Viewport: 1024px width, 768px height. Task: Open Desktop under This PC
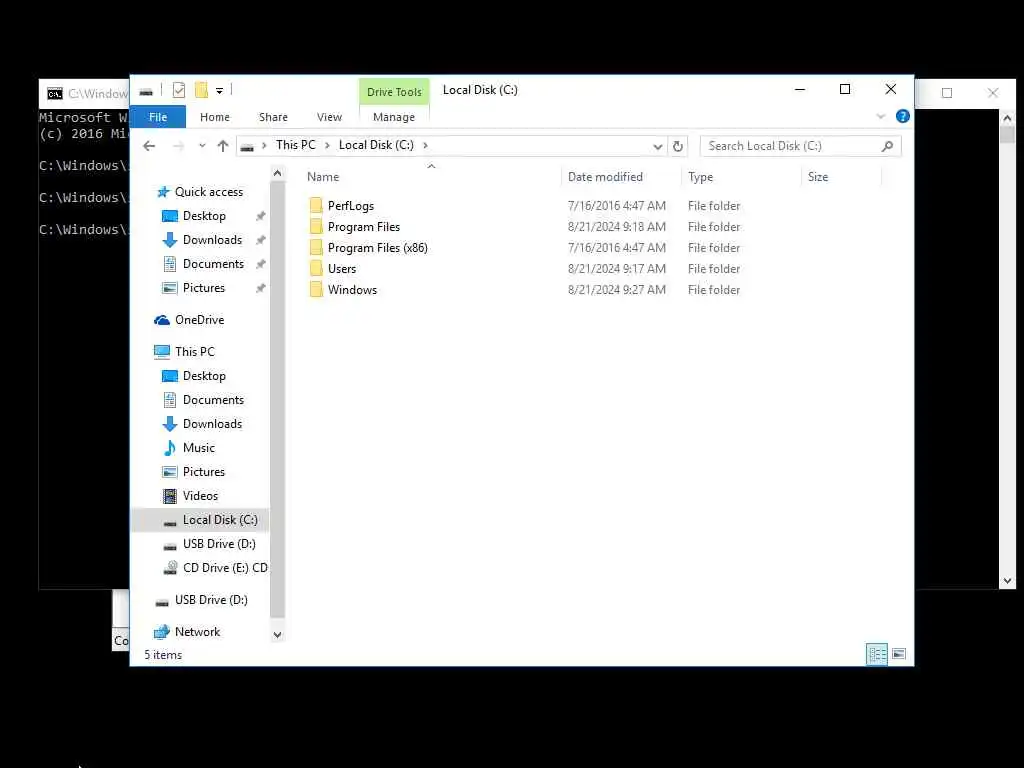click(x=204, y=376)
